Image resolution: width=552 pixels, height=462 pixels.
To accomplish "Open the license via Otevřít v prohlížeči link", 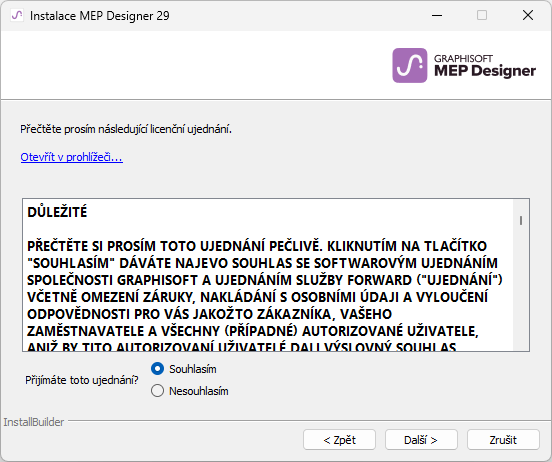I will [71, 157].
